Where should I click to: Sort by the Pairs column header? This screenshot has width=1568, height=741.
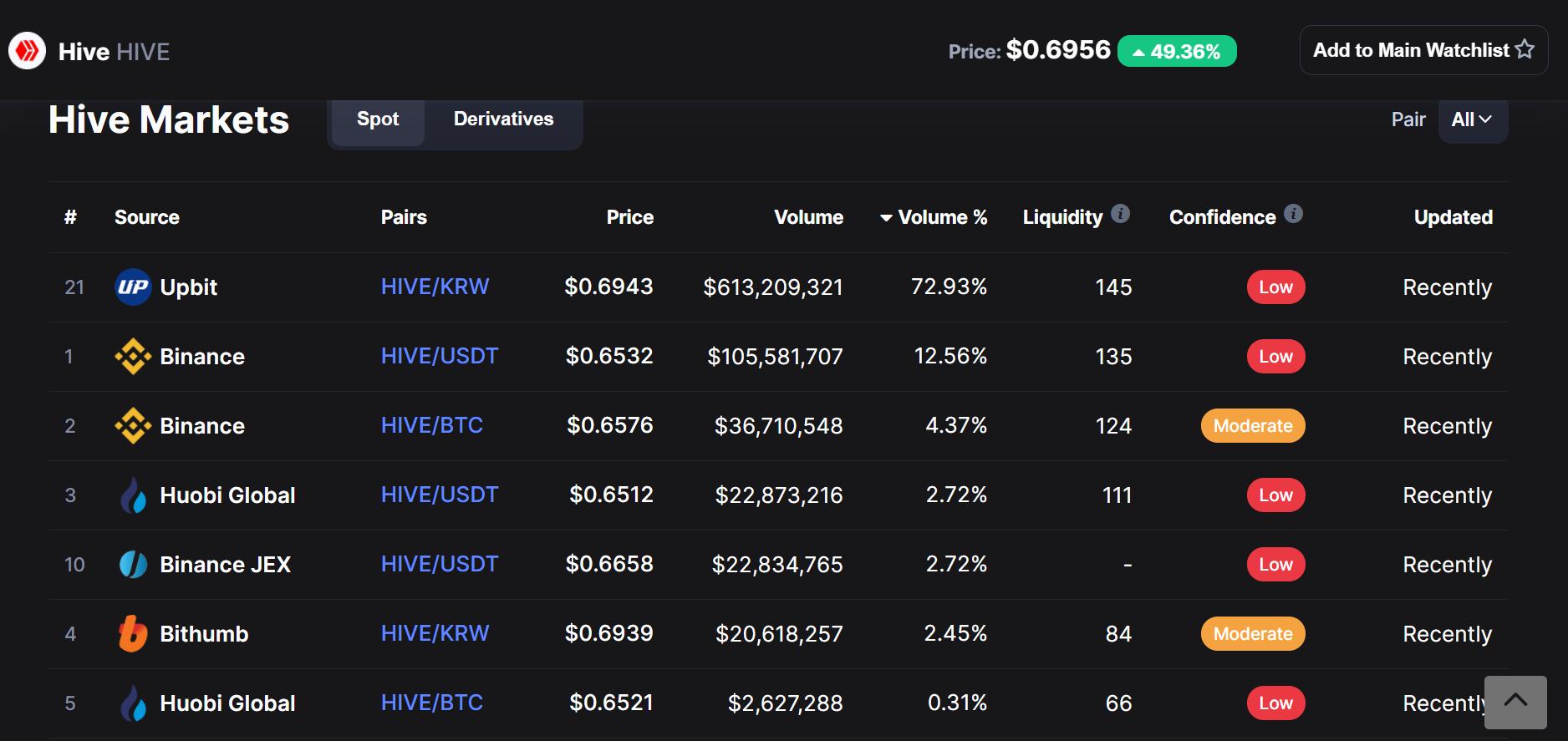coord(404,217)
